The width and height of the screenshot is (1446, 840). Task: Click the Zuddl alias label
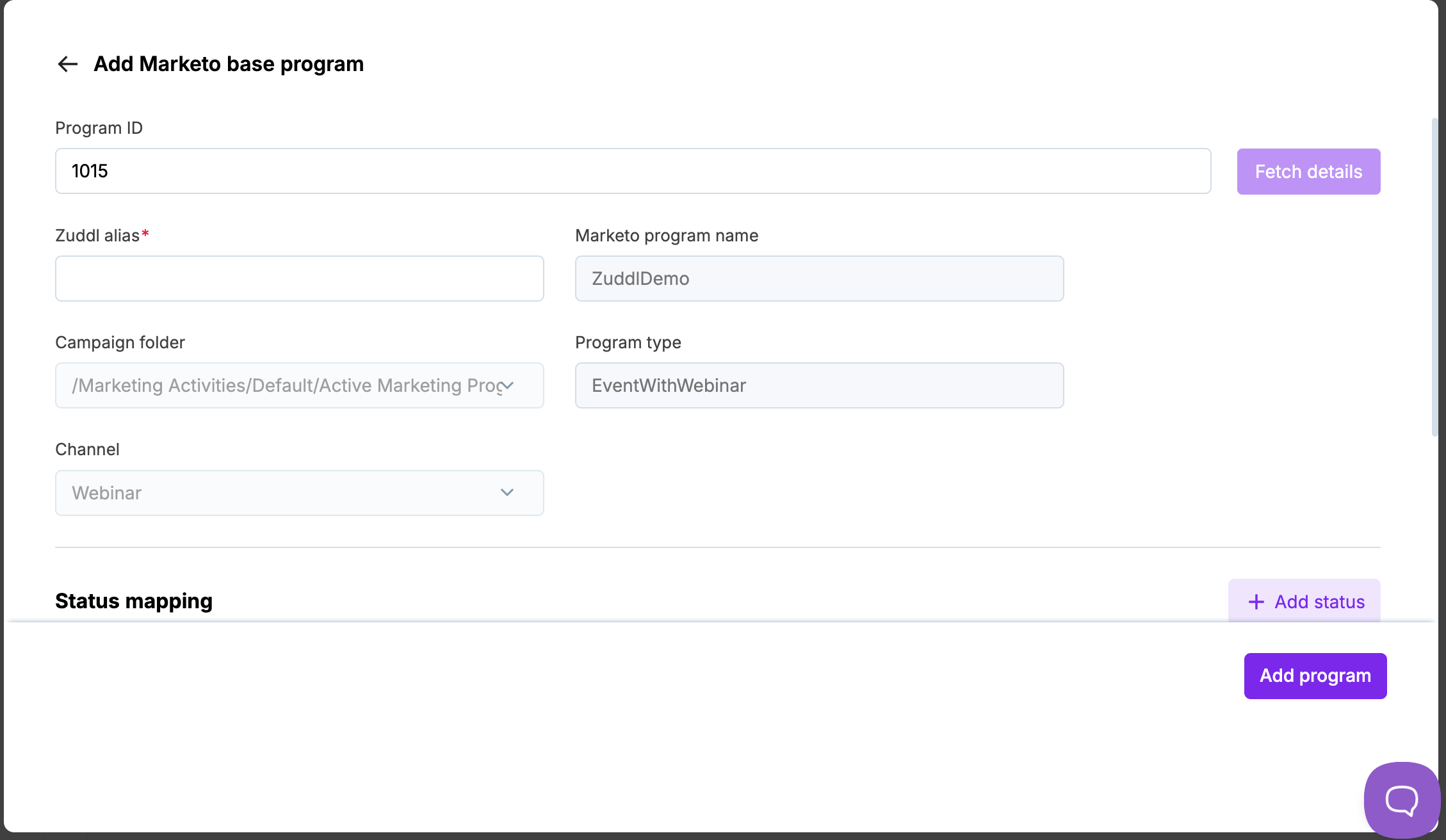point(97,236)
